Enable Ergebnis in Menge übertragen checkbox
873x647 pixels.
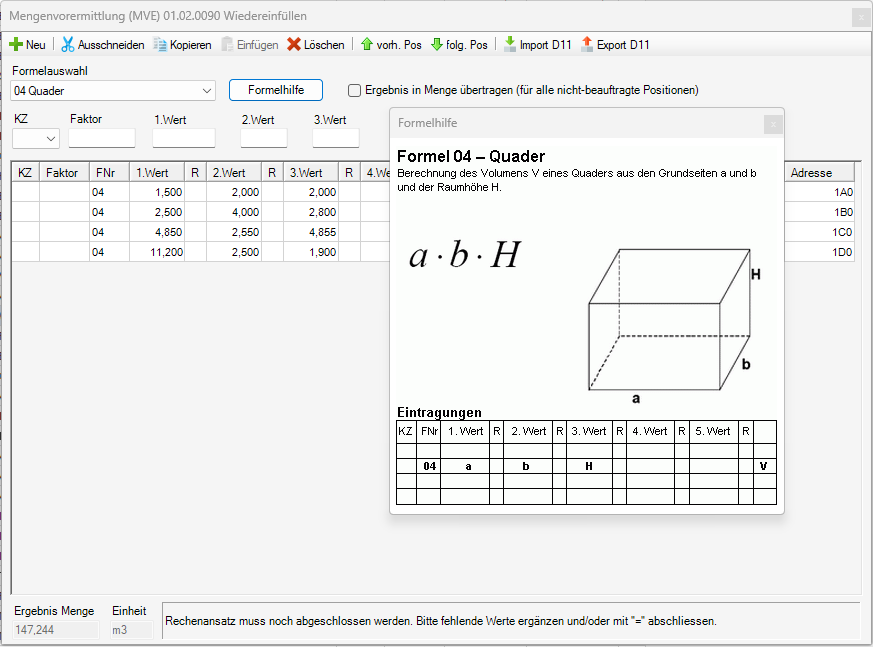[x=354, y=90]
